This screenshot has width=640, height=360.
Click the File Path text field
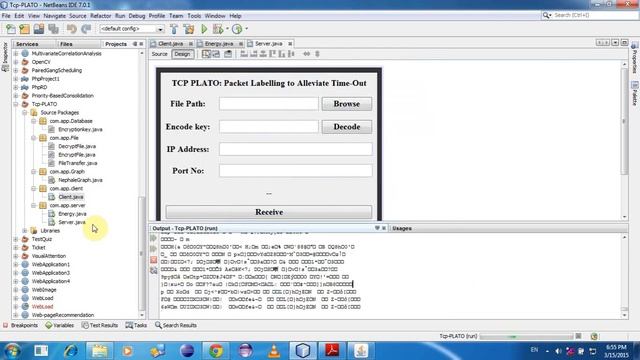[x=269, y=104]
